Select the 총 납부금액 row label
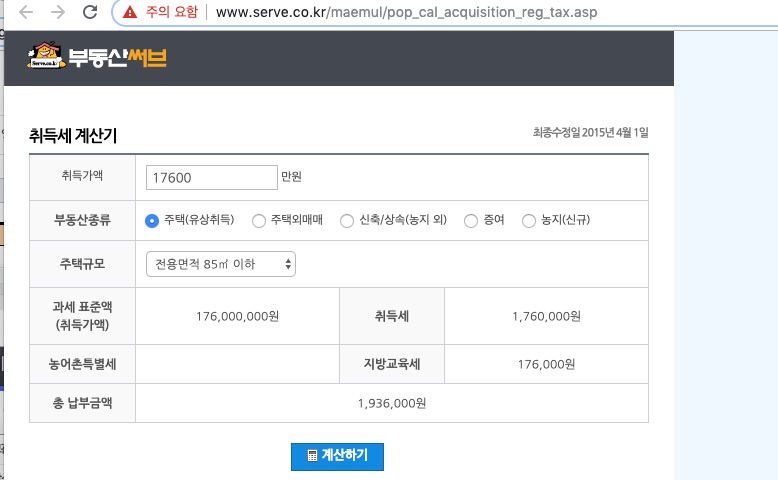This screenshot has width=778, height=480. point(82,403)
